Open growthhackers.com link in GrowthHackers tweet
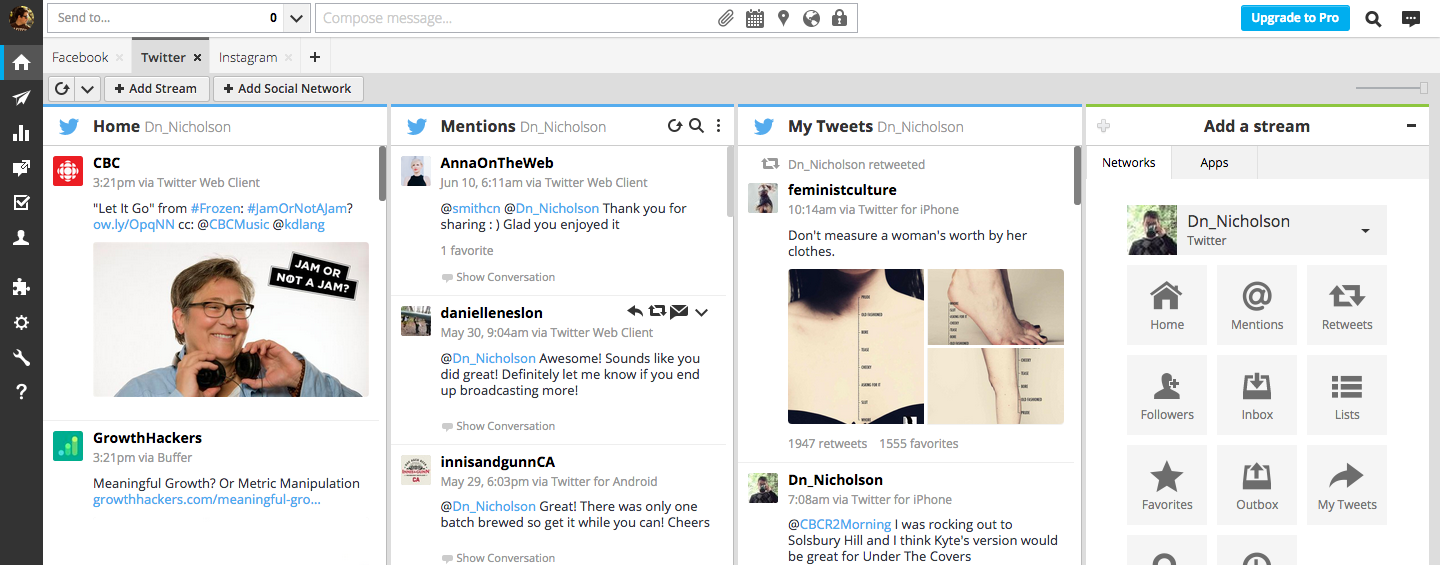 pos(207,499)
